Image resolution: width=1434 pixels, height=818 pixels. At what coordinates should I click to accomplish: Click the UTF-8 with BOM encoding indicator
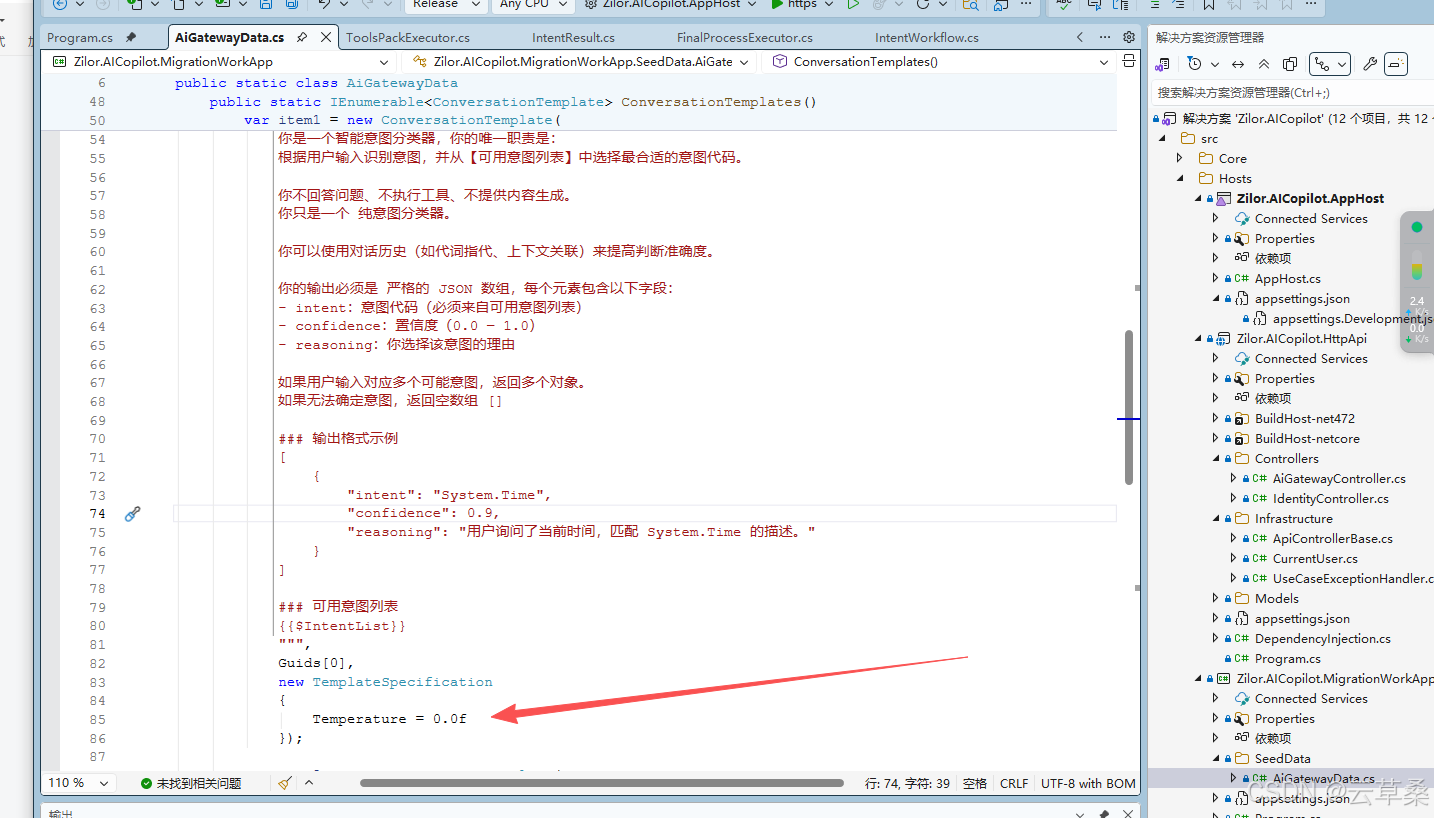pos(1088,783)
